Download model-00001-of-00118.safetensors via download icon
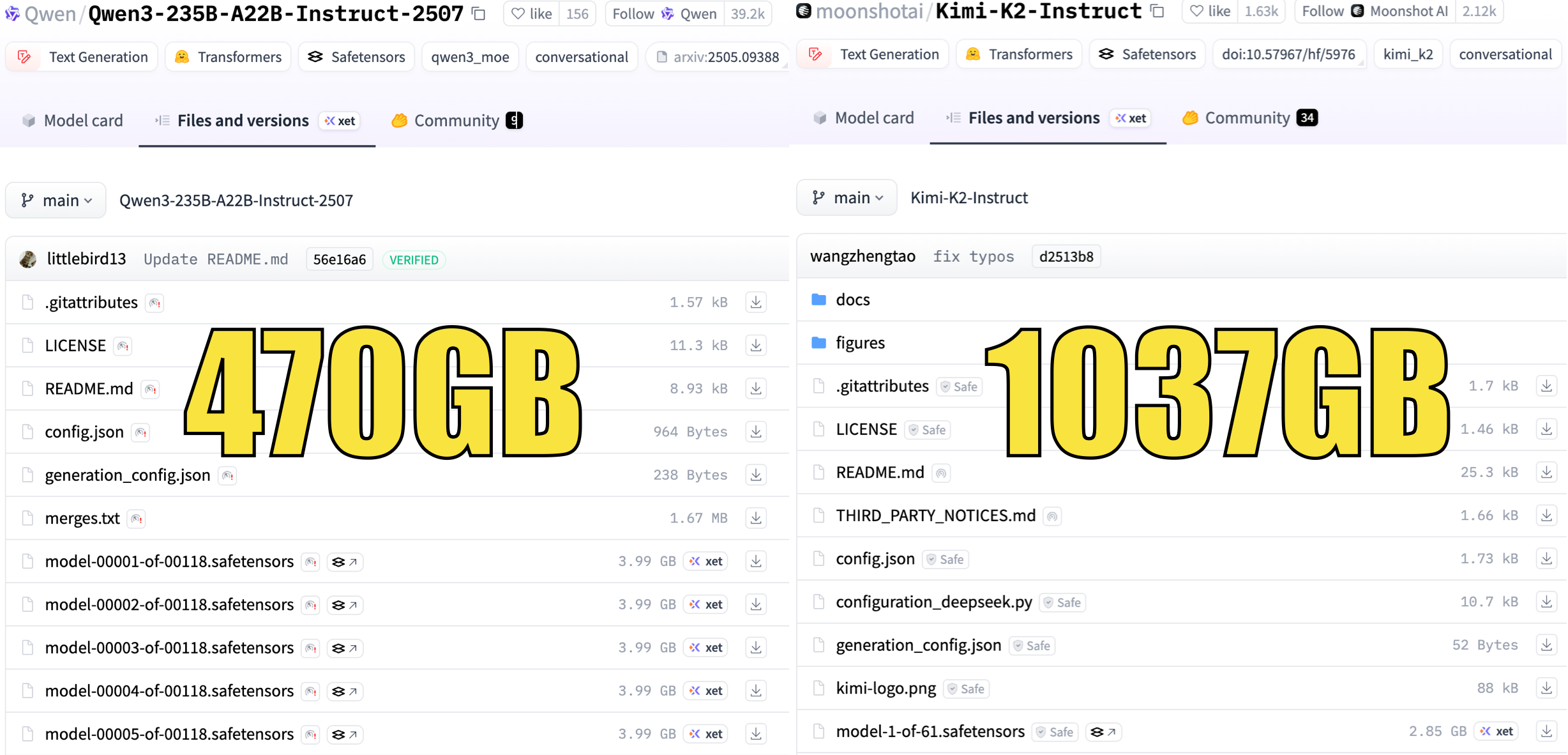This screenshot has width=1568, height=755. tap(756, 561)
